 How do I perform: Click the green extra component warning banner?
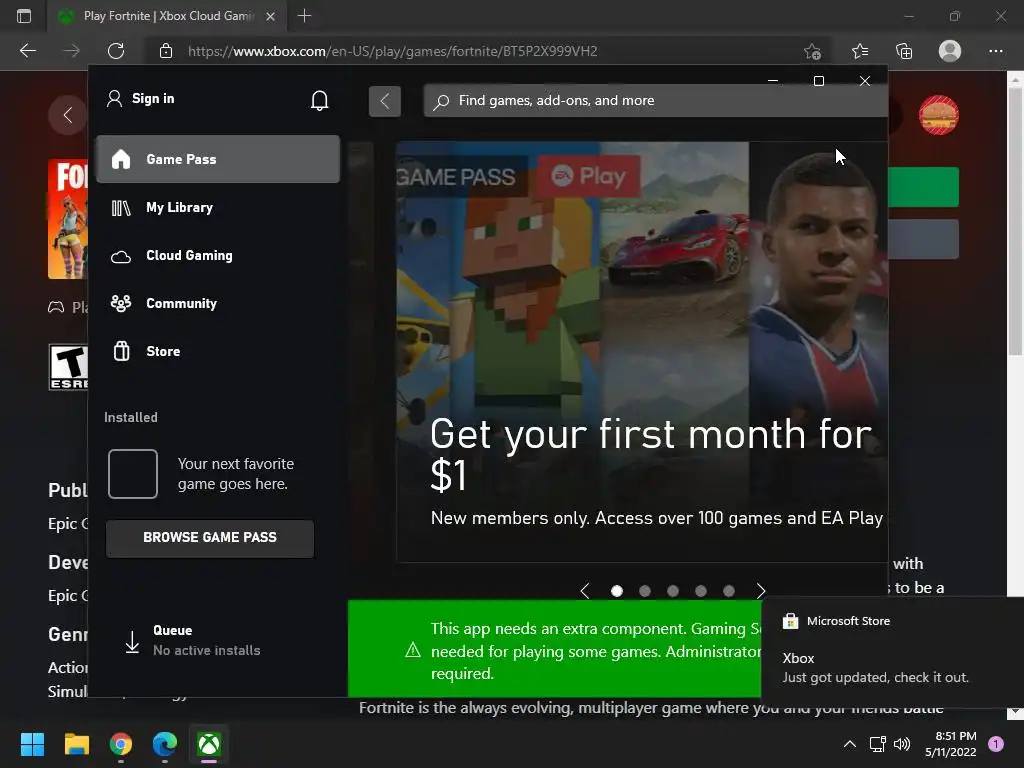click(554, 649)
